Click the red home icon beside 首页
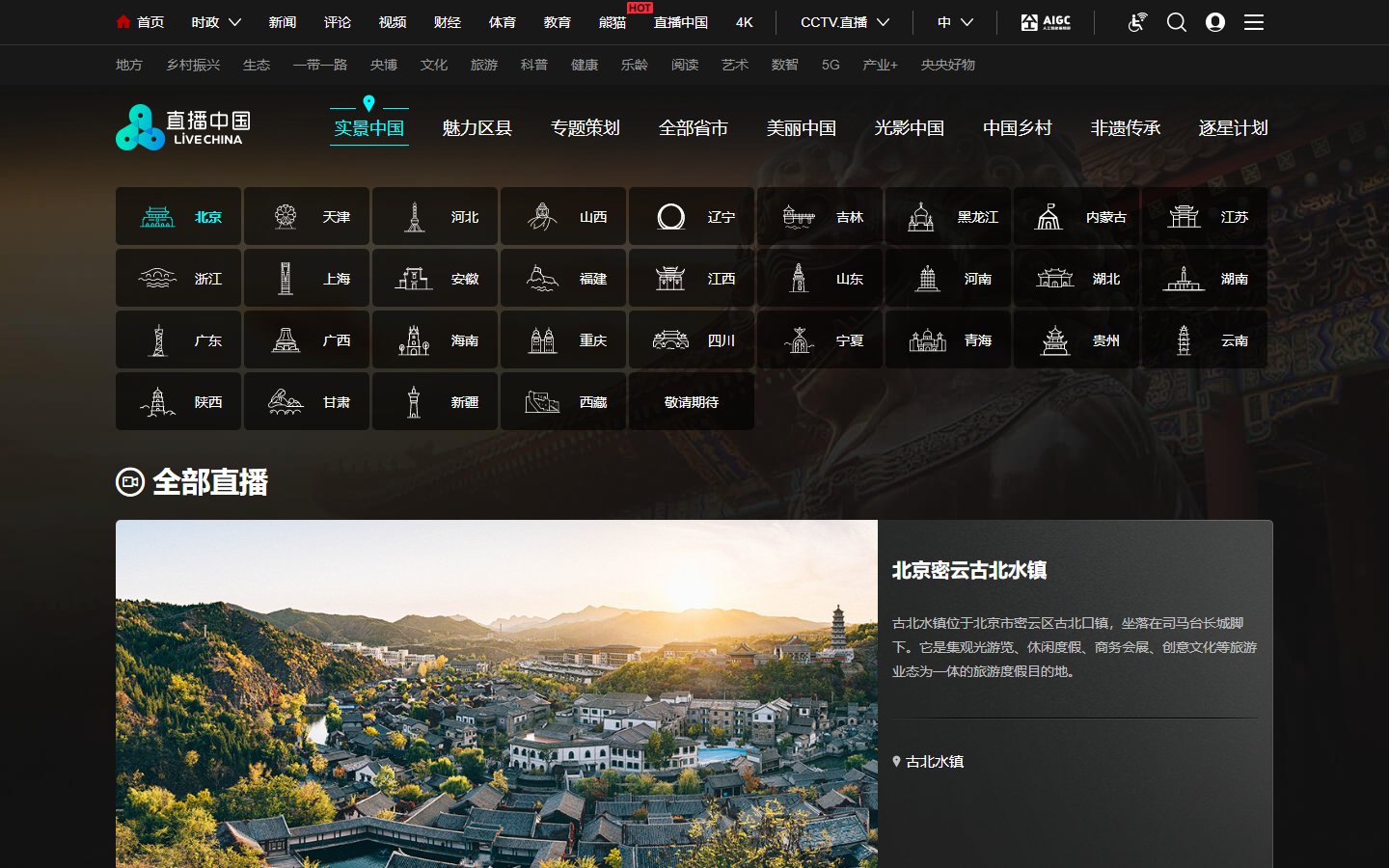 123,21
